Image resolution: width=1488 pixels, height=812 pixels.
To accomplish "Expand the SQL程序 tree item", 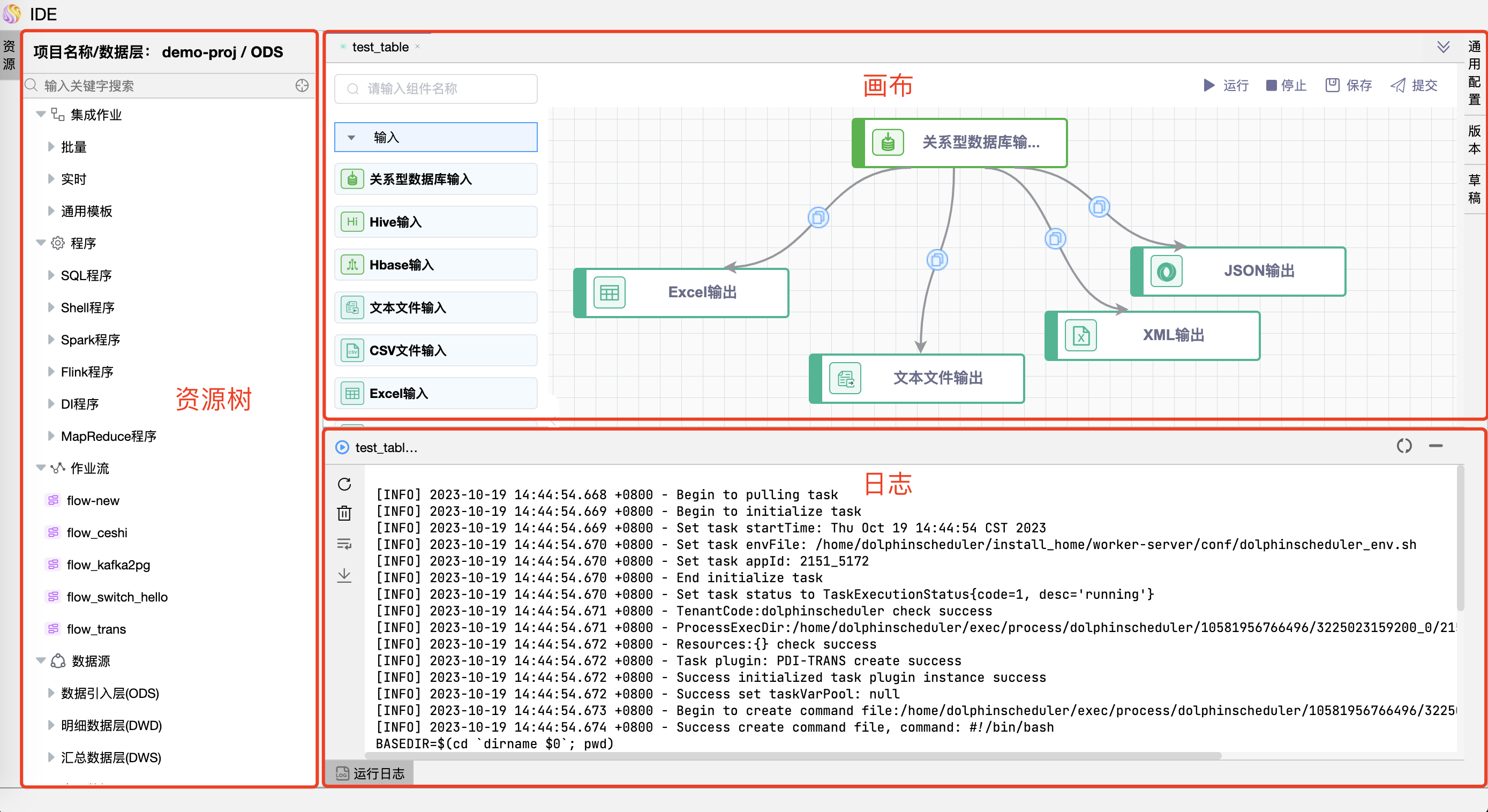I will click(x=51, y=275).
